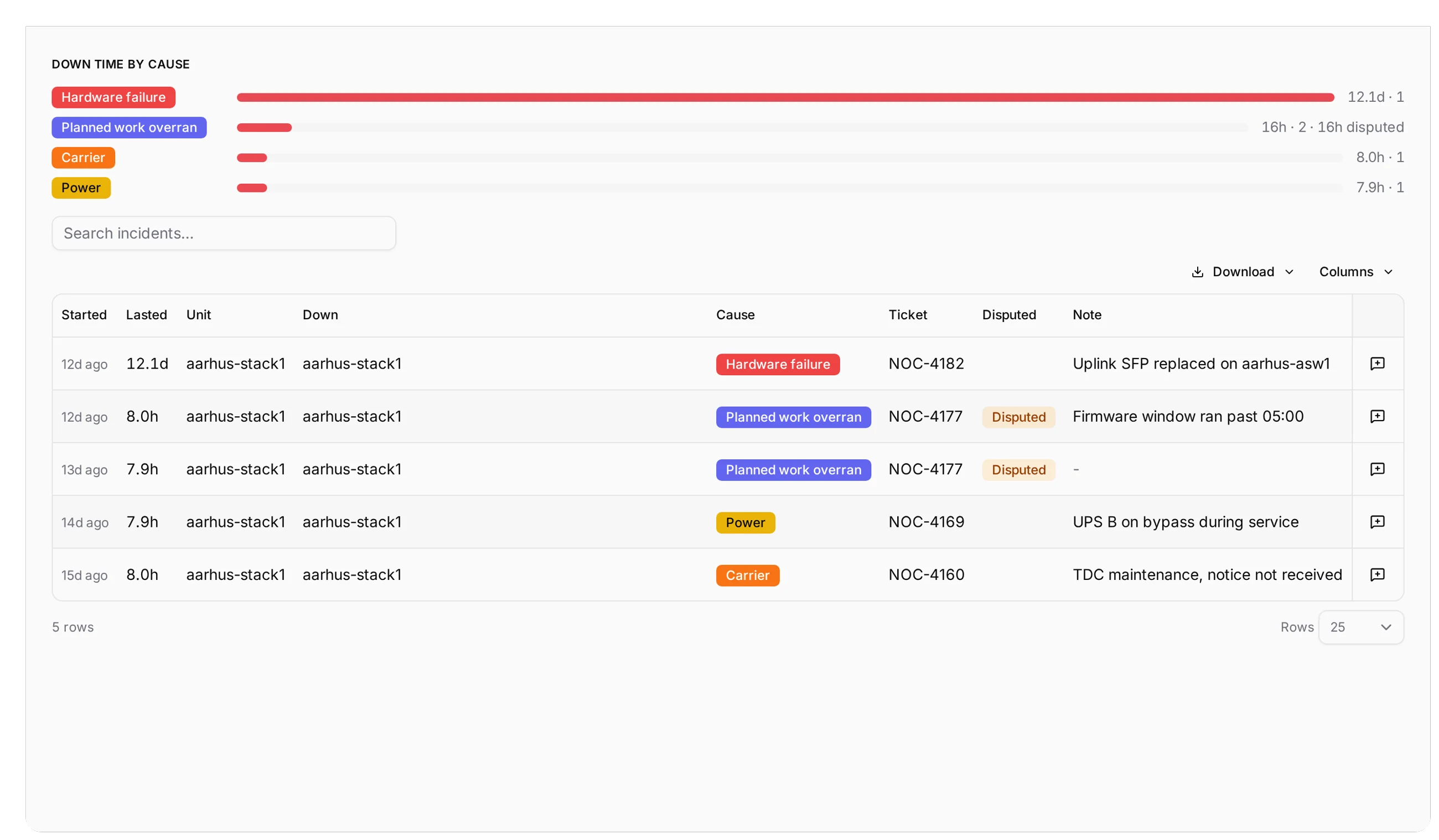Click Disputed badge on 13d ago row
Screen dimensions: 1439x840
[x=1019, y=470]
